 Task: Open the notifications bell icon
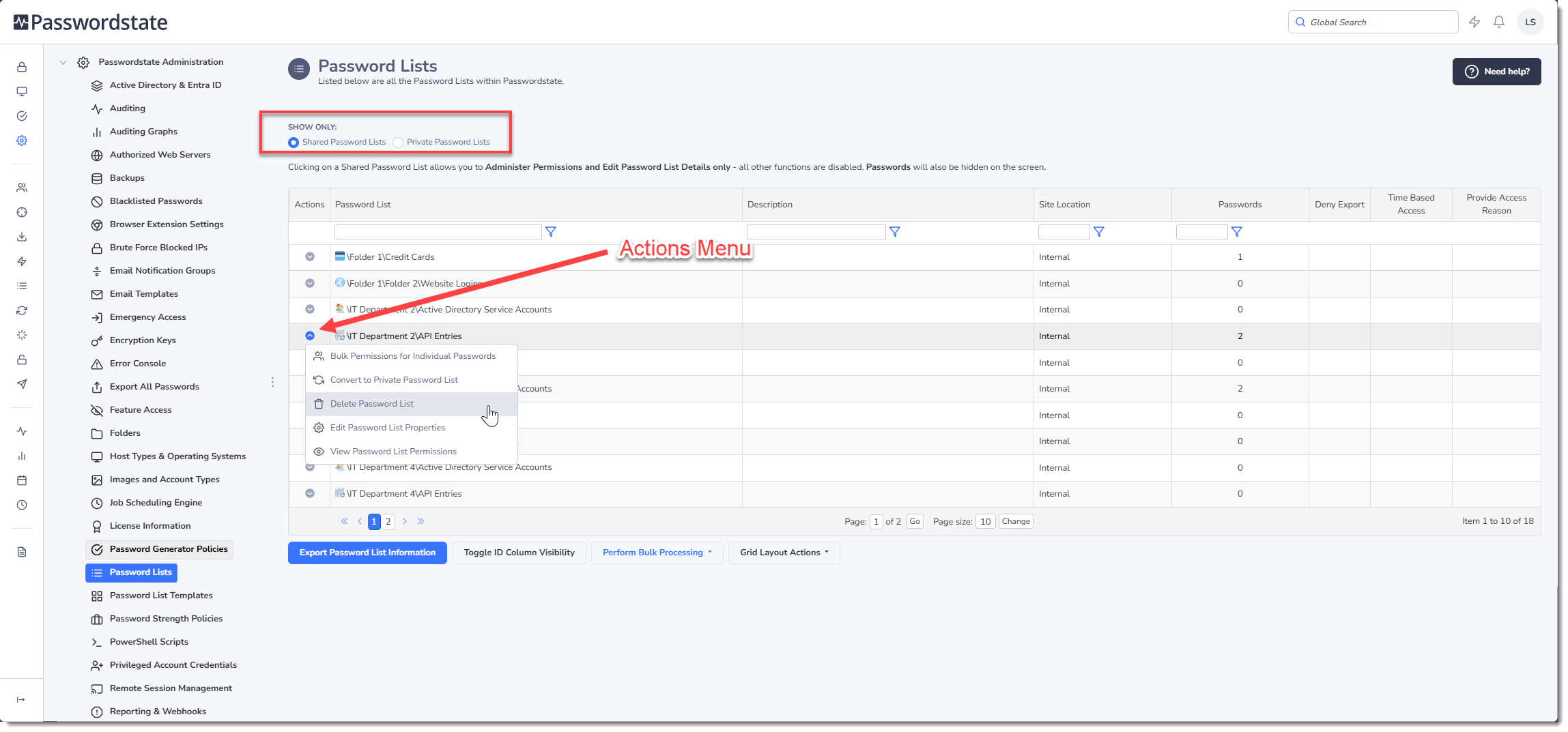click(1499, 22)
